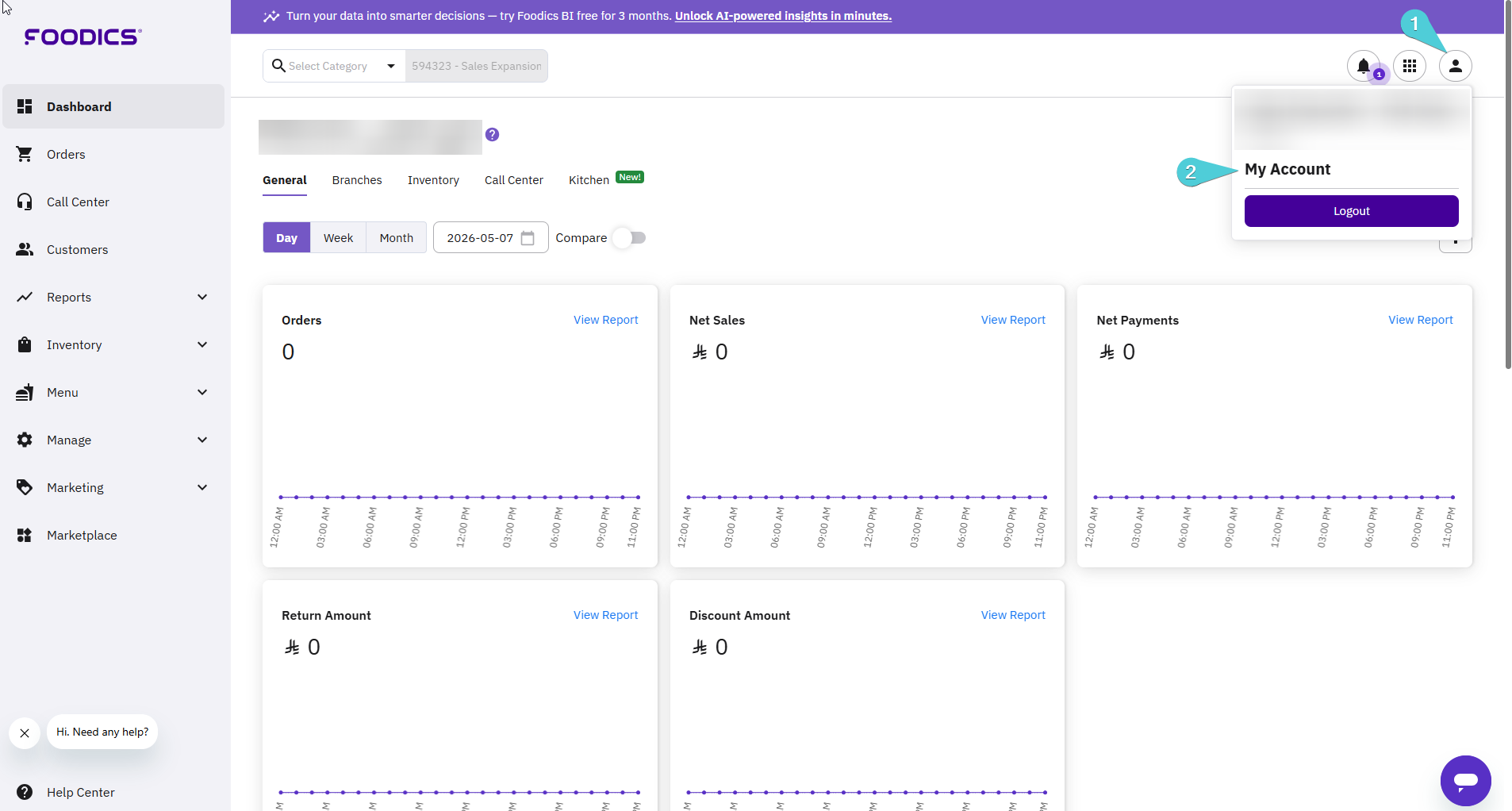1512x811 pixels.
Task: View Report for Orders card
Action: (606, 320)
